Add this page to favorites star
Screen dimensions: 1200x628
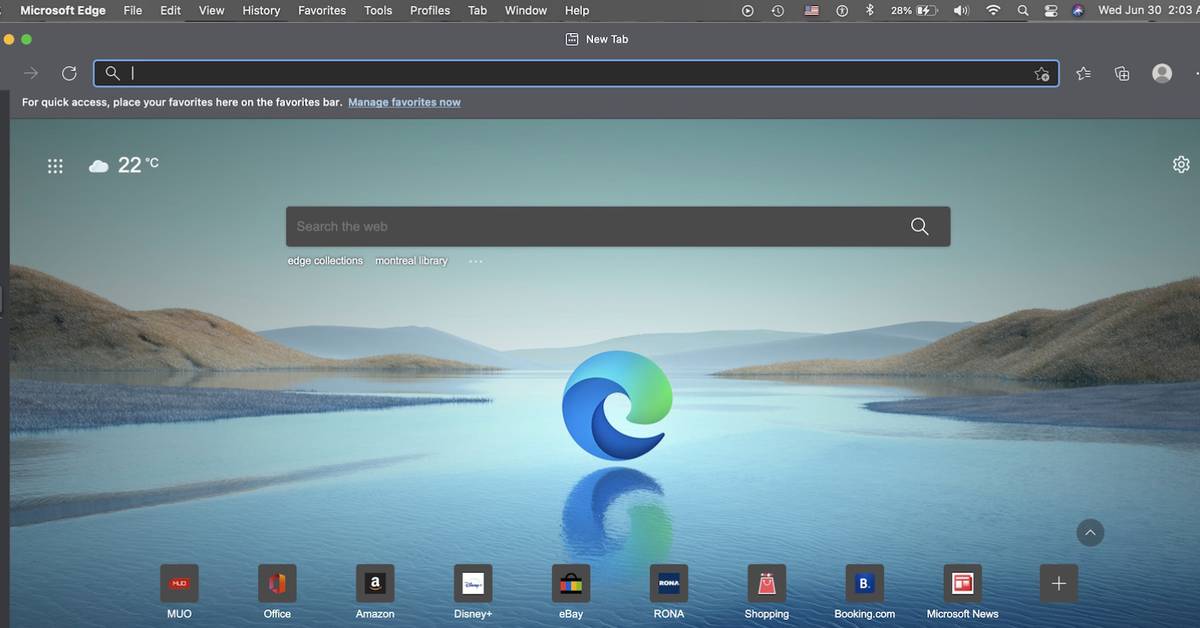click(1041, 74)
